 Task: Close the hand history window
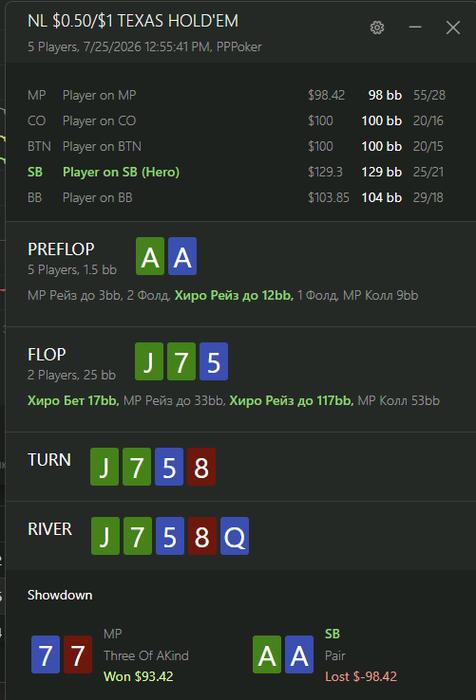pyautogui.click(x=453, y=28)
